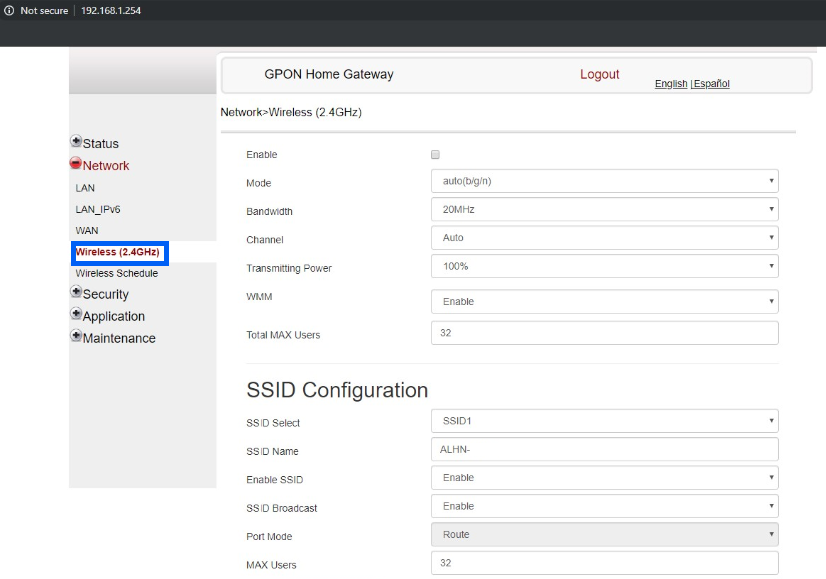
Task: Go to the LAN settings page
Action: [x=85, y=188]
